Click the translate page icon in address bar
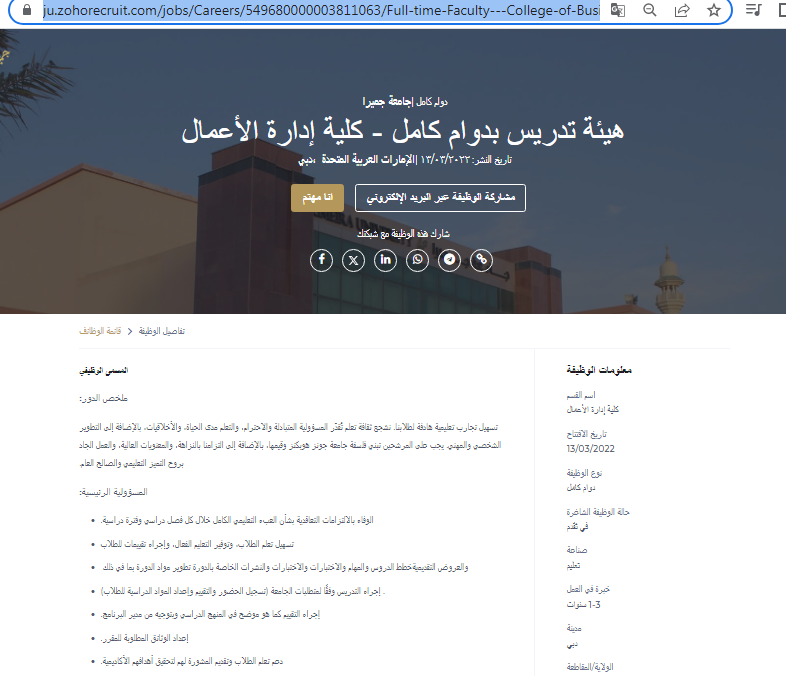Screen dimensions: 786x676 (x=618, y=11)
